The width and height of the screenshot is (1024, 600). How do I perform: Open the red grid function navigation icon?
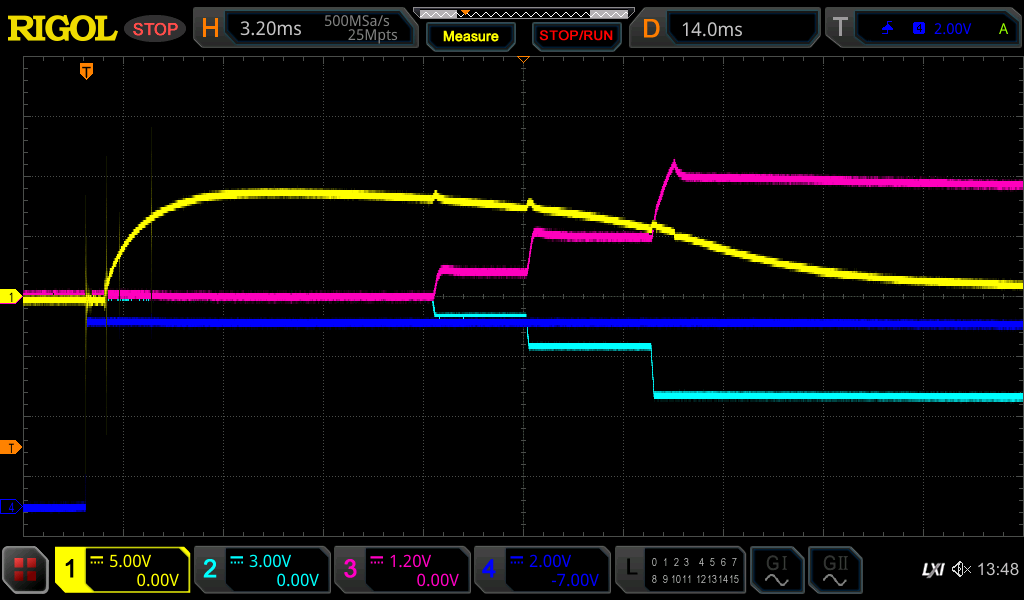click(25, 570)
